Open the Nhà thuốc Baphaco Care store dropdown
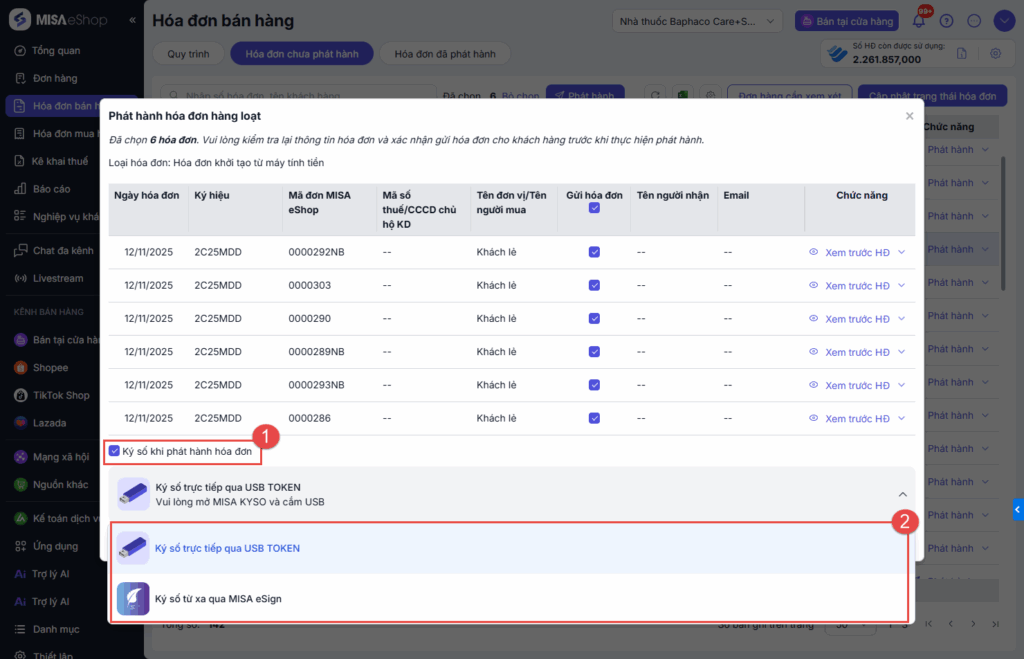The width and height of the screenshot is (1024, 659). click(x=698, y=21)
